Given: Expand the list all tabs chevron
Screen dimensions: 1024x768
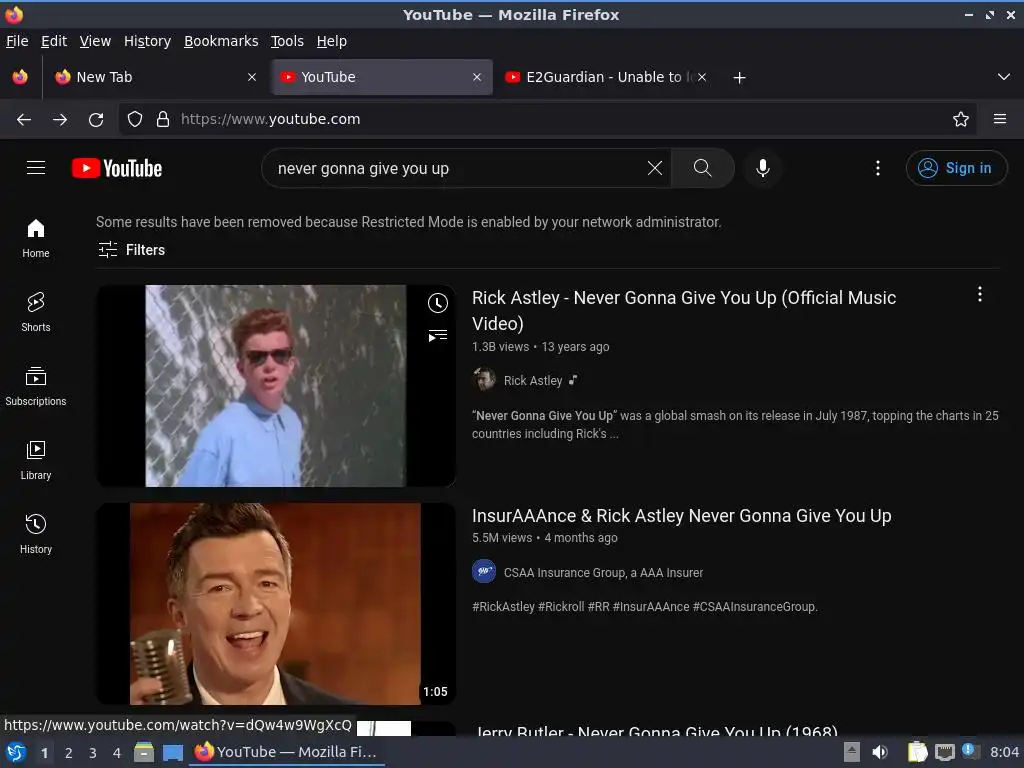Looking at the screenshot, I should (x=1004, y=77).
